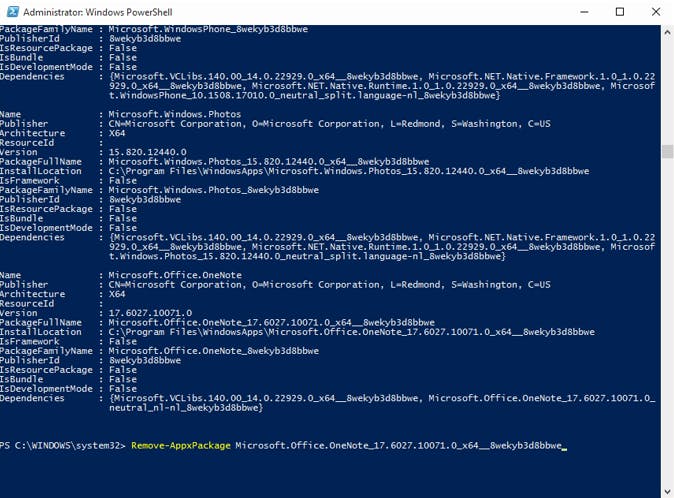Close the Administrator PowerShell window
This screenshot has width=674, height=498.
656,12
